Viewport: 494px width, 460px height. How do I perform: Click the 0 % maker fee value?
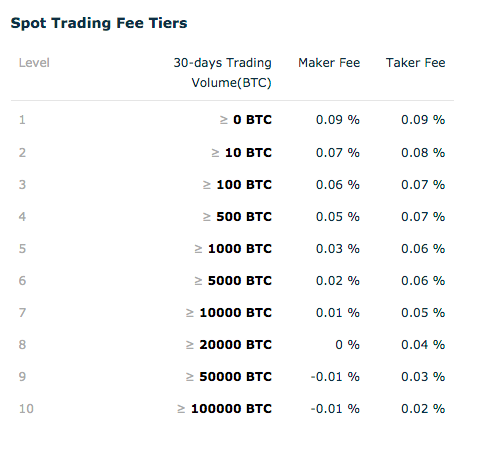[x=347, y=345]
